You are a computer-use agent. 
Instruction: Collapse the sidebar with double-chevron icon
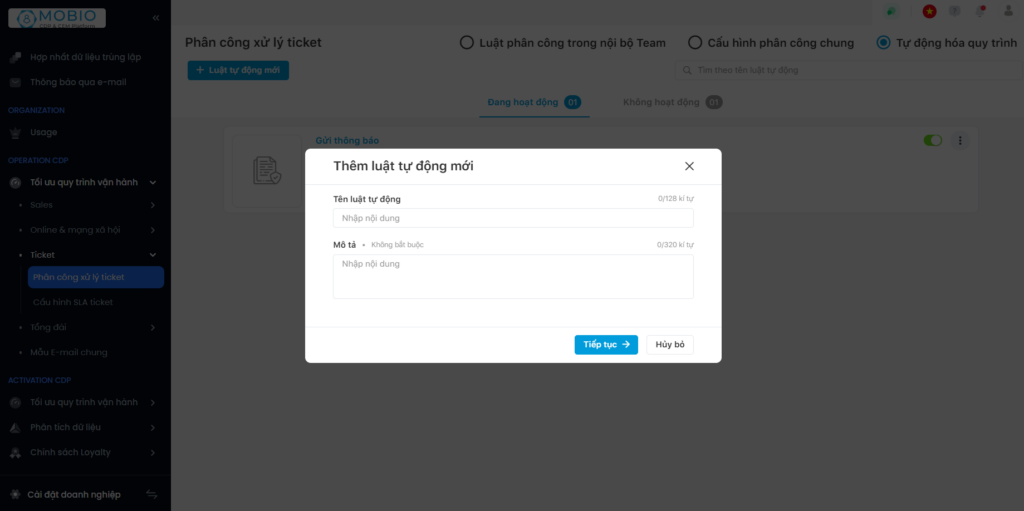coord(156,18)
